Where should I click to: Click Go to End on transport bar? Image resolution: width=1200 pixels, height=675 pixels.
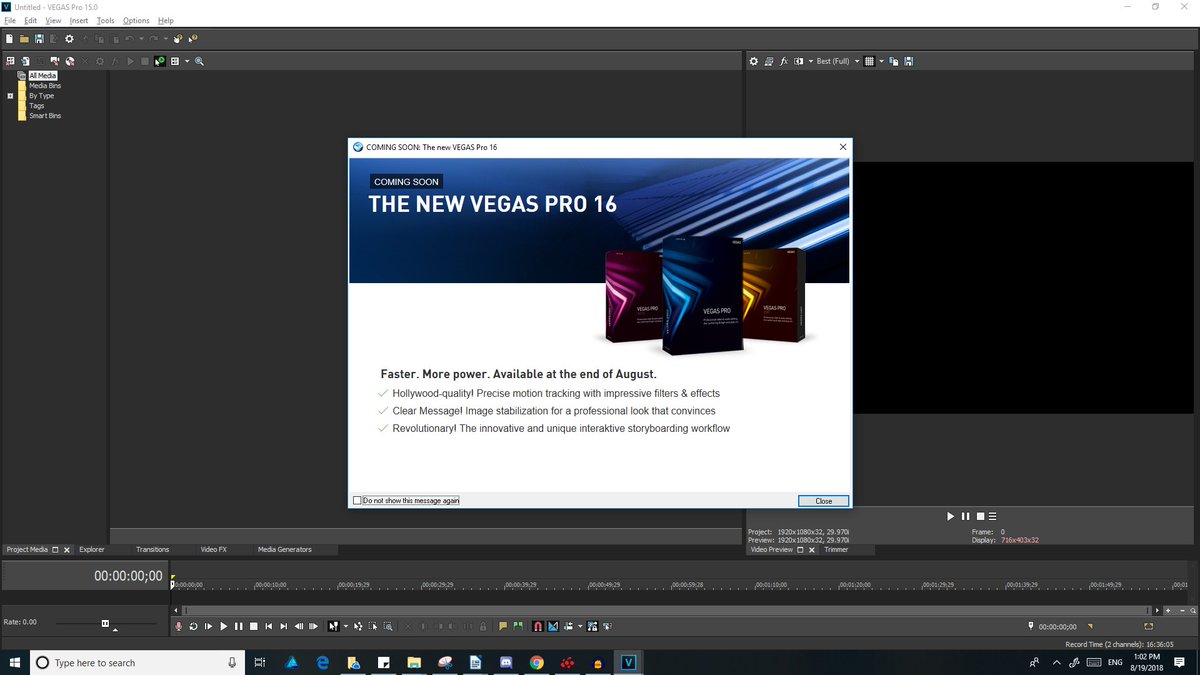283,626
